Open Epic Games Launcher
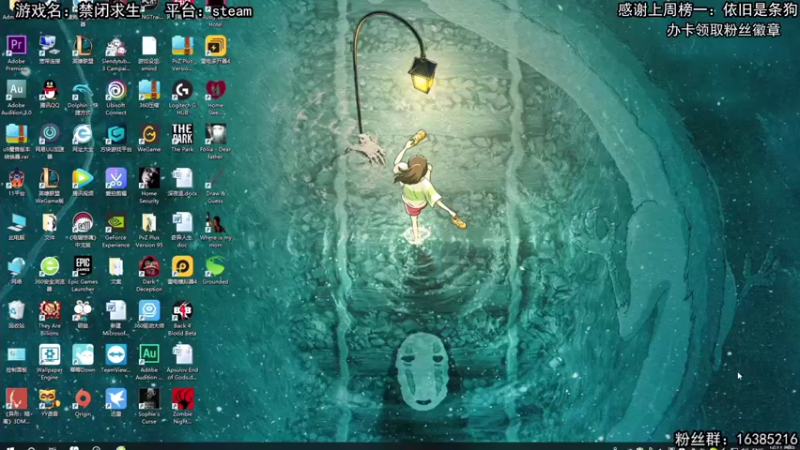This screenshot has height=450, width=800. pyautogui.click(x=83, y=266)
